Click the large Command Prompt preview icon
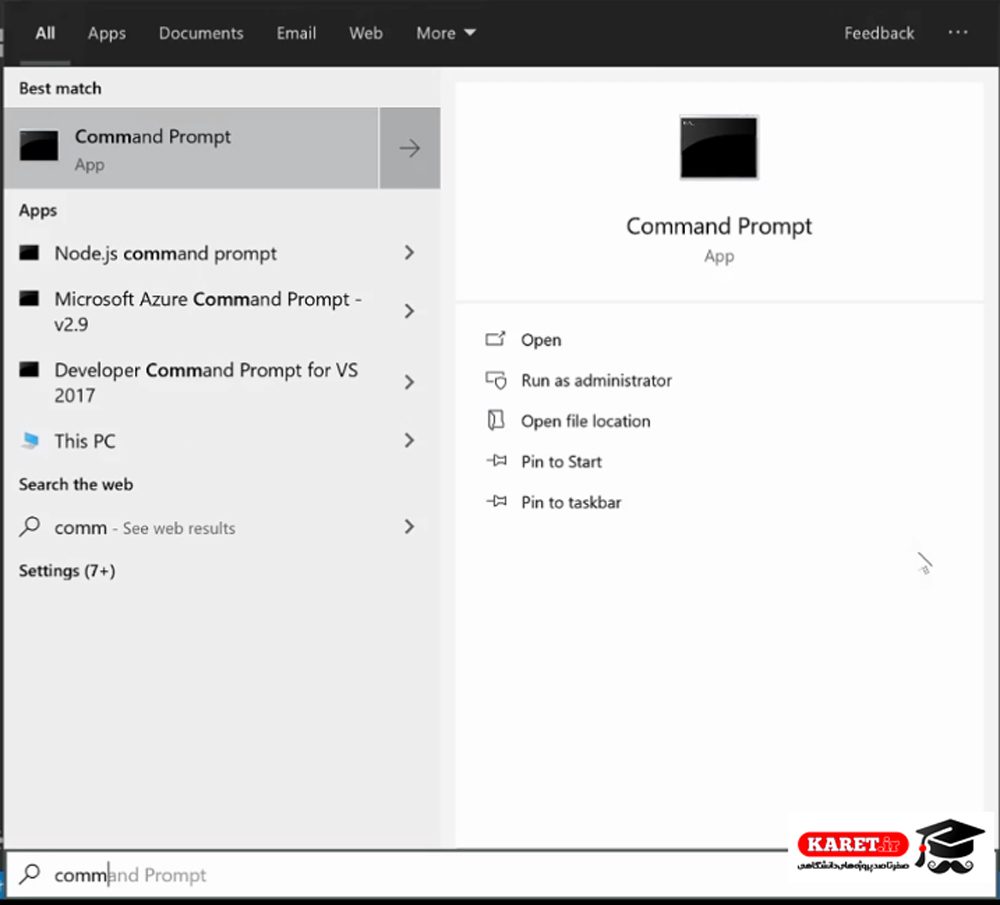 [719, 147]
